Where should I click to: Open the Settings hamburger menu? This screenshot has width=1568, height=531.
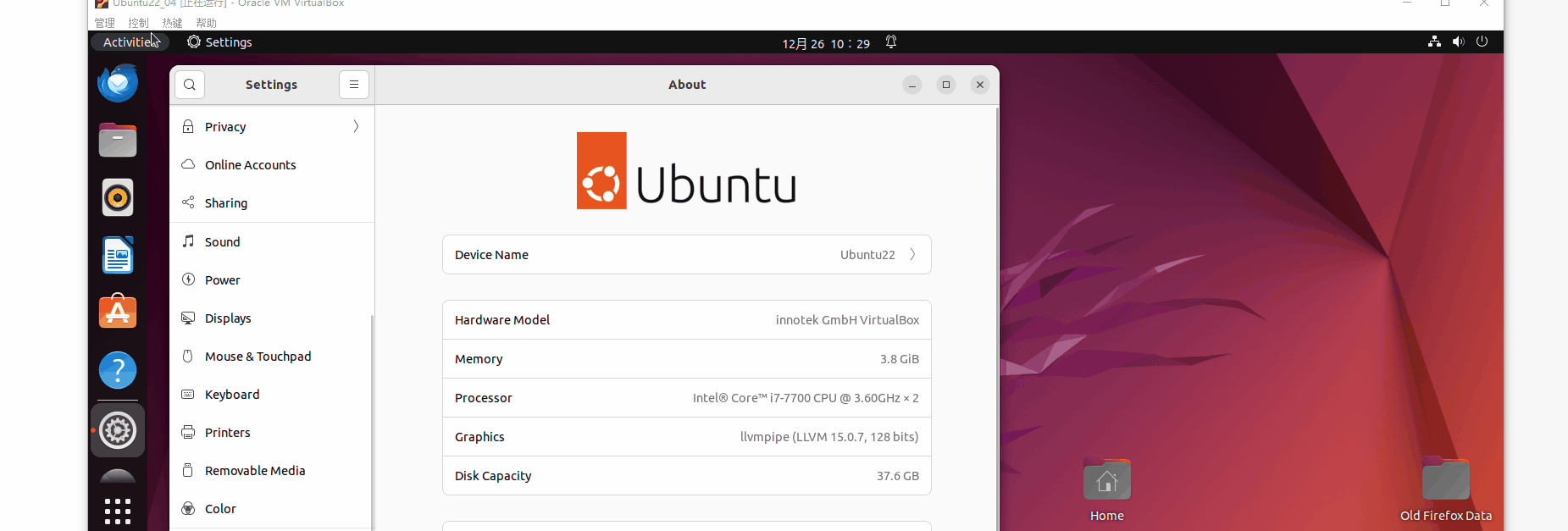pos(354,85)
